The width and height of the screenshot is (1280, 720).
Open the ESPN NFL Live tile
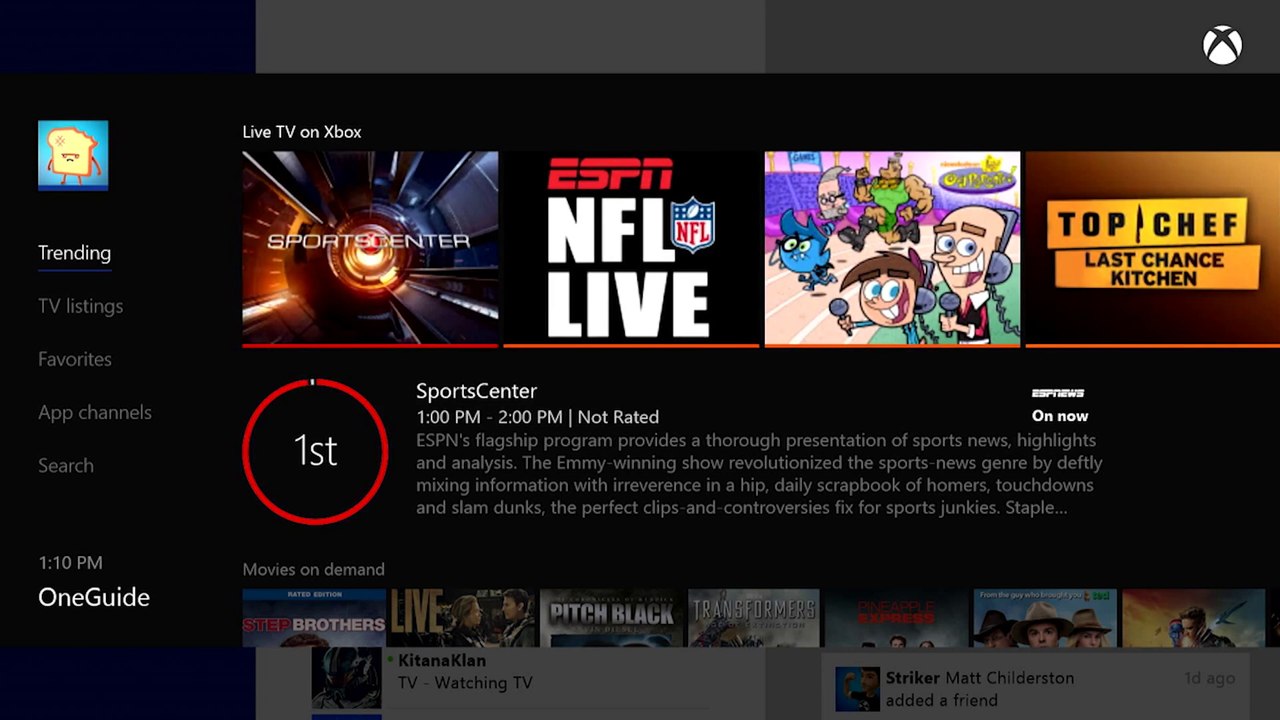tap(631, 248)
